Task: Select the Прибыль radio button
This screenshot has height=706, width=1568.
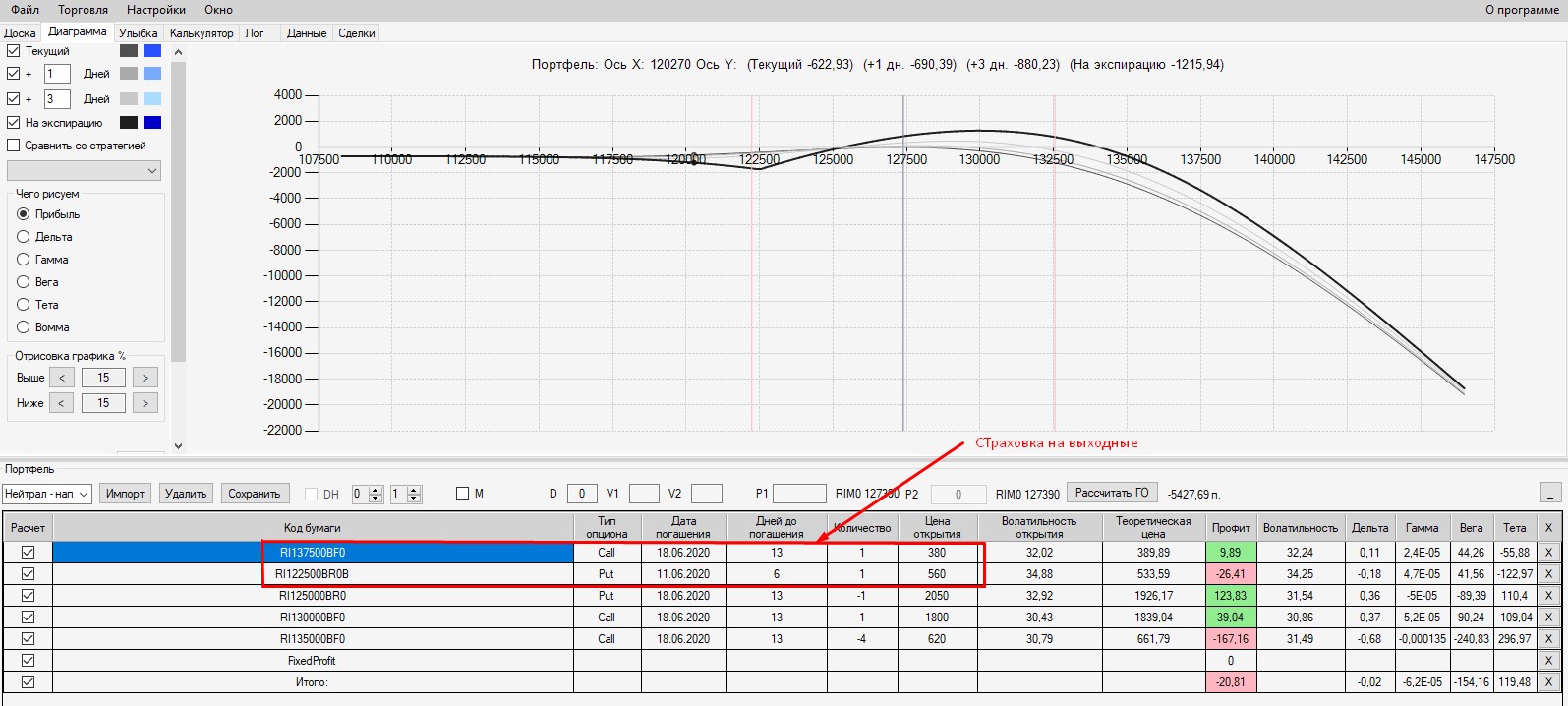Action: click(24, 214)
